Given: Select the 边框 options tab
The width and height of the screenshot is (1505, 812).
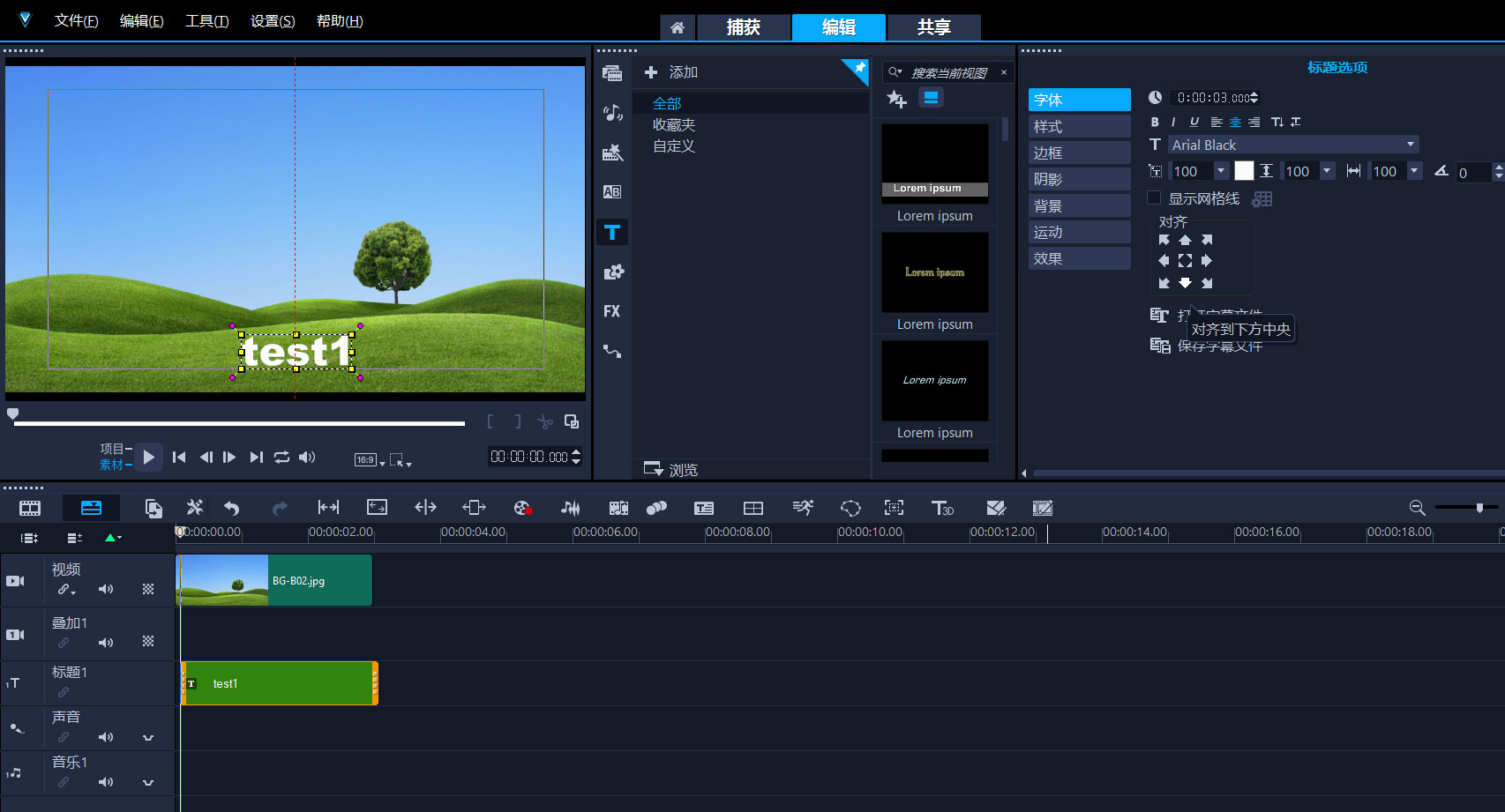Looking at the screenshot, I should (1079, 153).
